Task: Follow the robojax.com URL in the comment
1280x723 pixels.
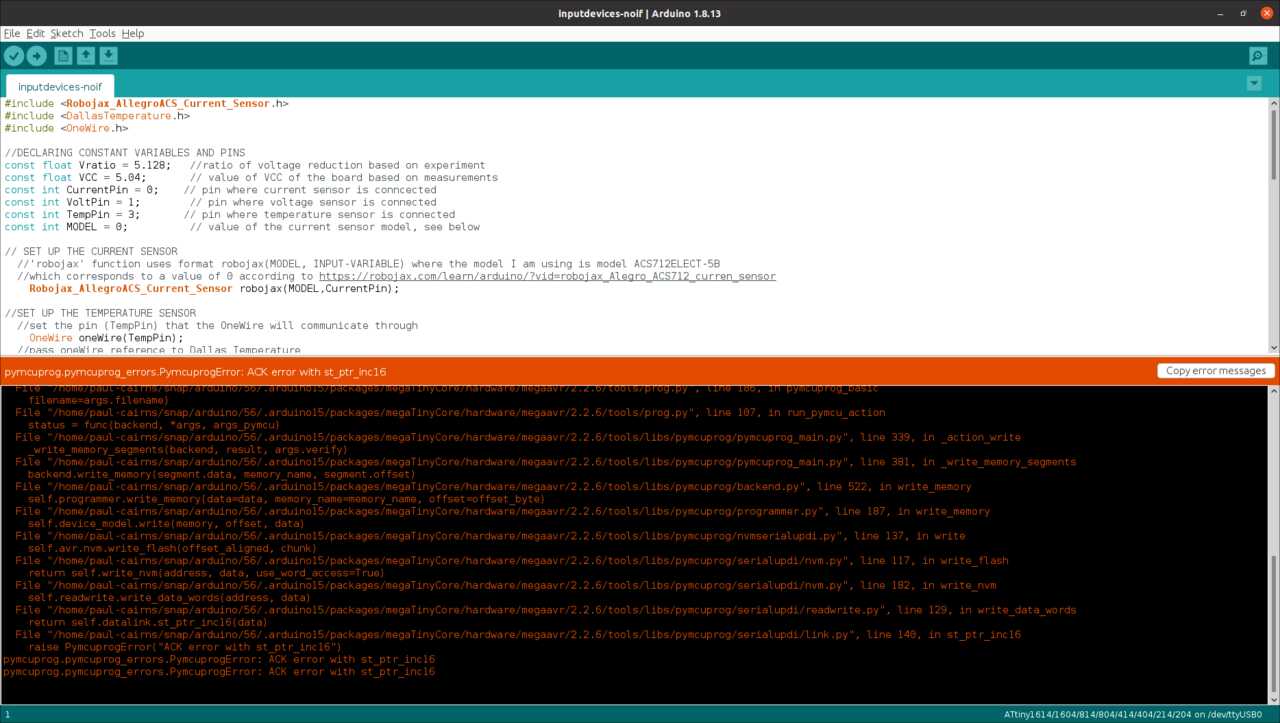Action: [x=547, y=276]
